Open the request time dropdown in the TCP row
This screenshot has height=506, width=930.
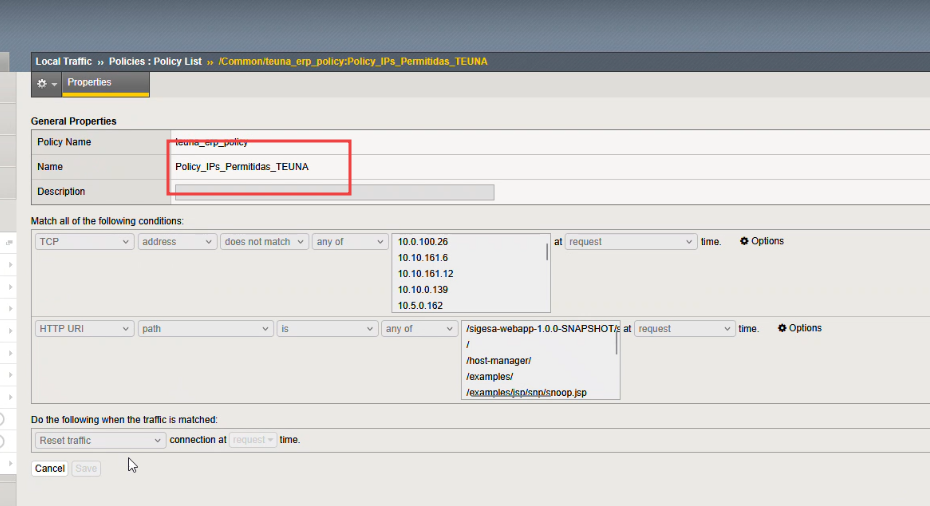(x=630, y=242)
